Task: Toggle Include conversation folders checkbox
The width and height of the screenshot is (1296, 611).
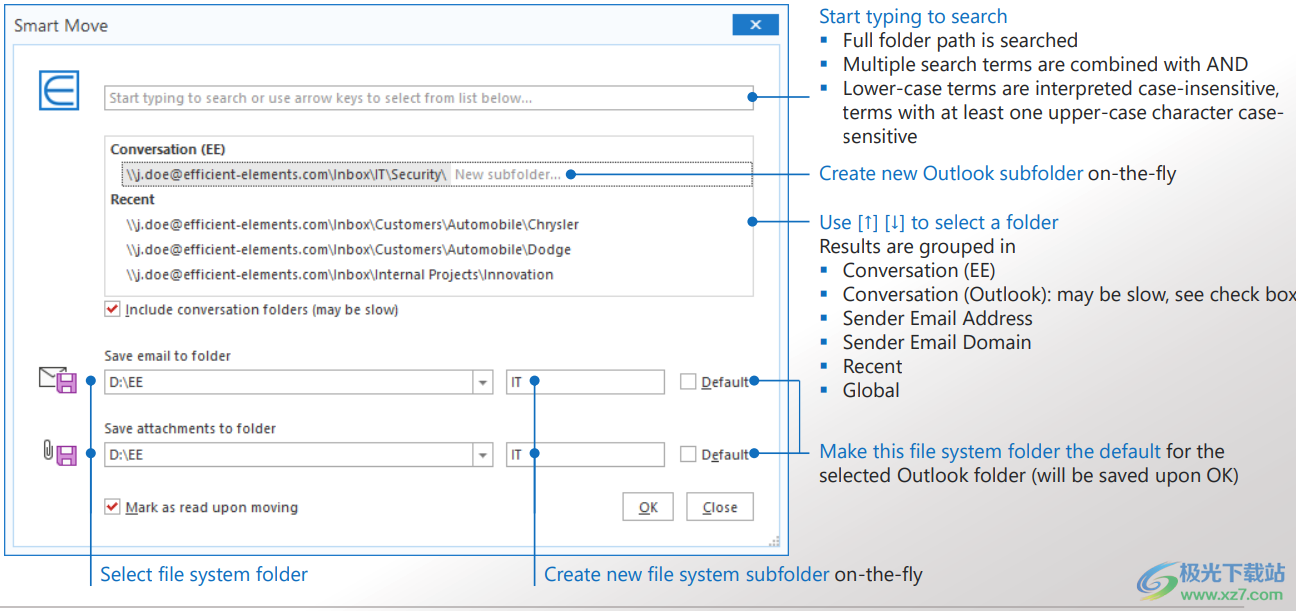Action: point(112,310)
